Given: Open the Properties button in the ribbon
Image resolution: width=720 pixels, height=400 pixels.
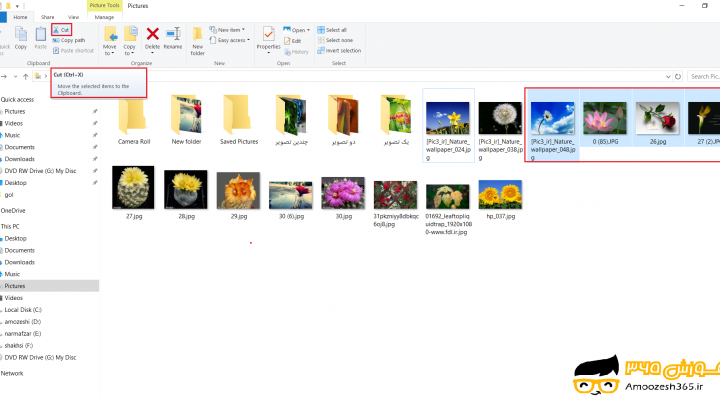Looking at the screenshot, I should click(269, 39).
